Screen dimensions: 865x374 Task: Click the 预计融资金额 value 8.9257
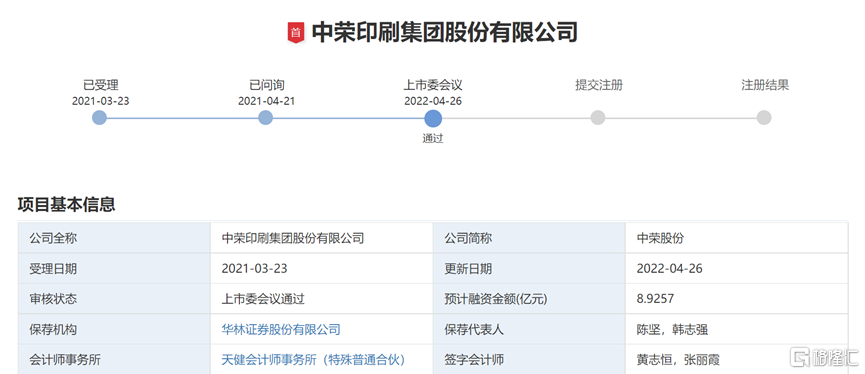tap(655, 299)
